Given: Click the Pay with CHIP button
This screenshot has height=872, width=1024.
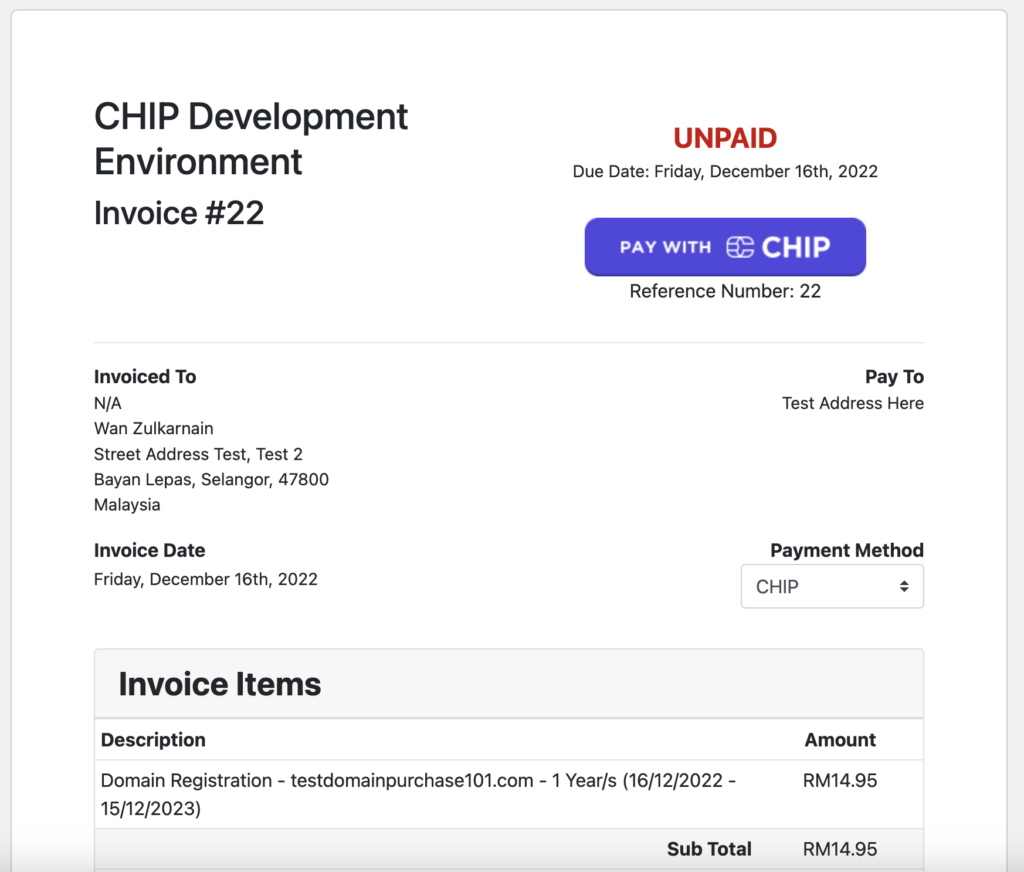Looking at the screenshot, I should (725, 247).
